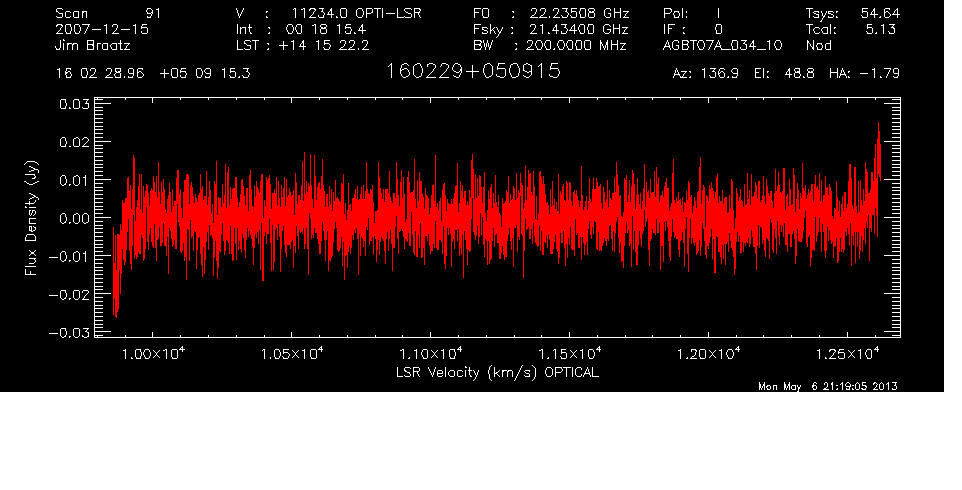This screenshot has width=962, height=490.
Task: Click the IF : 0 value
Action: (693, 29)
